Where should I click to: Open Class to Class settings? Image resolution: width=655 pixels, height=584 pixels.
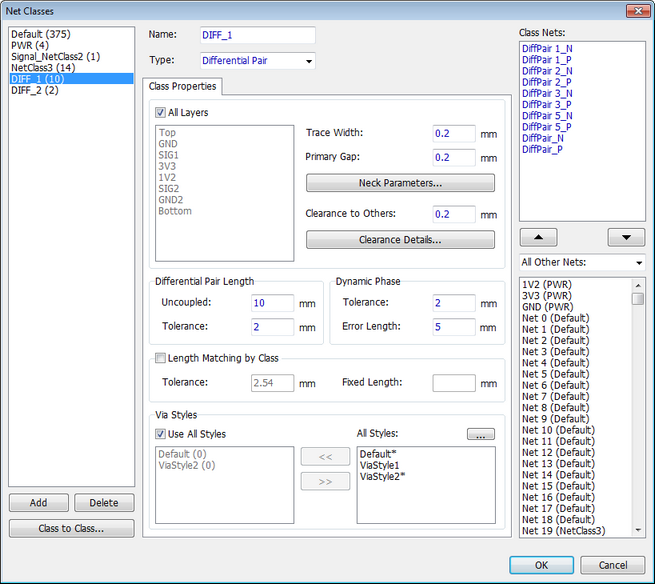click(71, 528)
